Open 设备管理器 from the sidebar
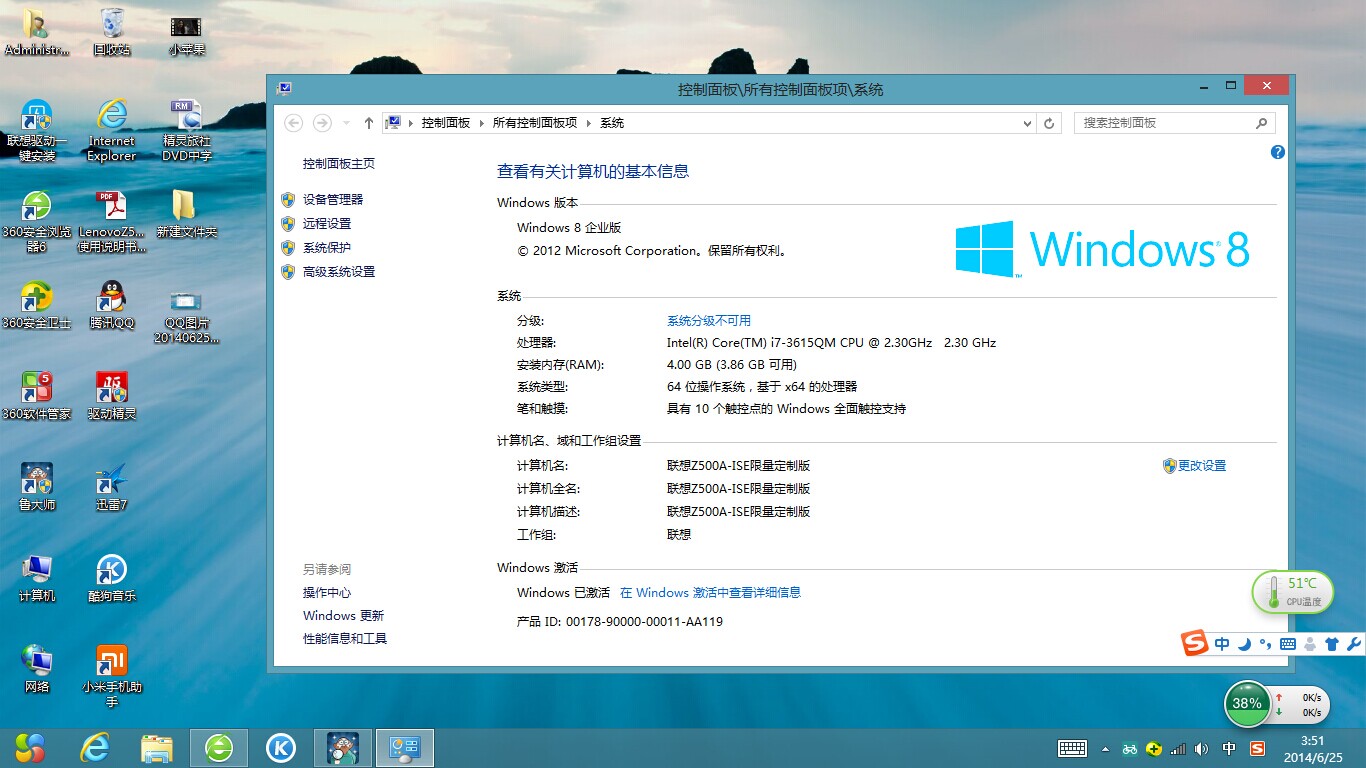The width and height of the screenshot is (1366, 768). click(333, 199)
